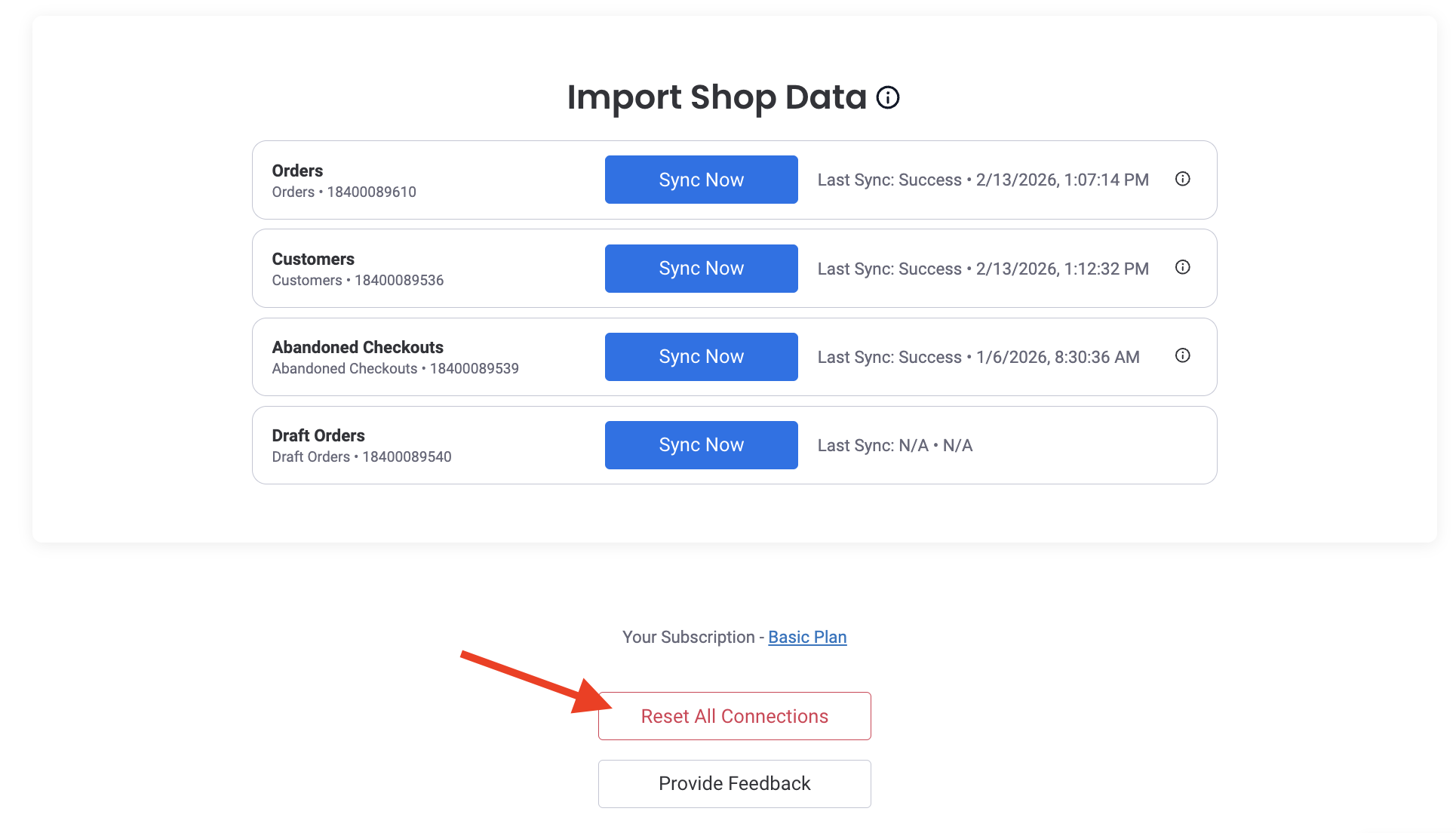Click Reset All Connections button
The image size is (1456, 833).
click(x=734, y=716)
